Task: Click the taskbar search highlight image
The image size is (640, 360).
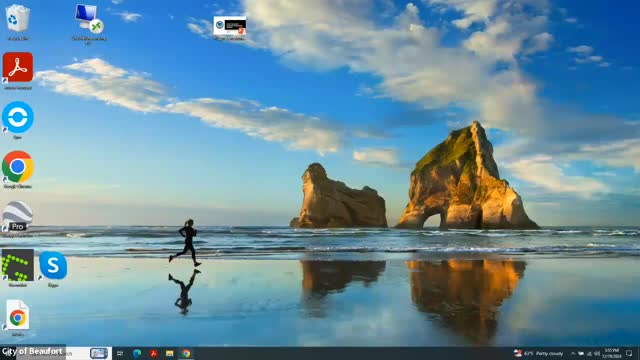Action: coord(99,353)
